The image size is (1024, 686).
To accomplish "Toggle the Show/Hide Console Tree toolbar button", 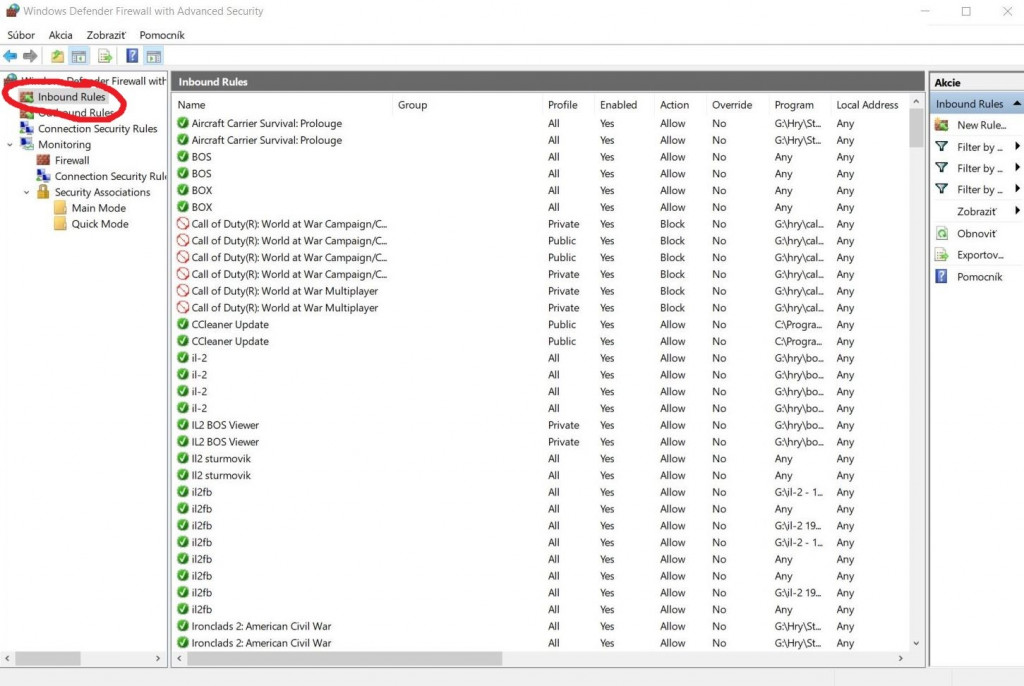I will [x=78, y=56].
